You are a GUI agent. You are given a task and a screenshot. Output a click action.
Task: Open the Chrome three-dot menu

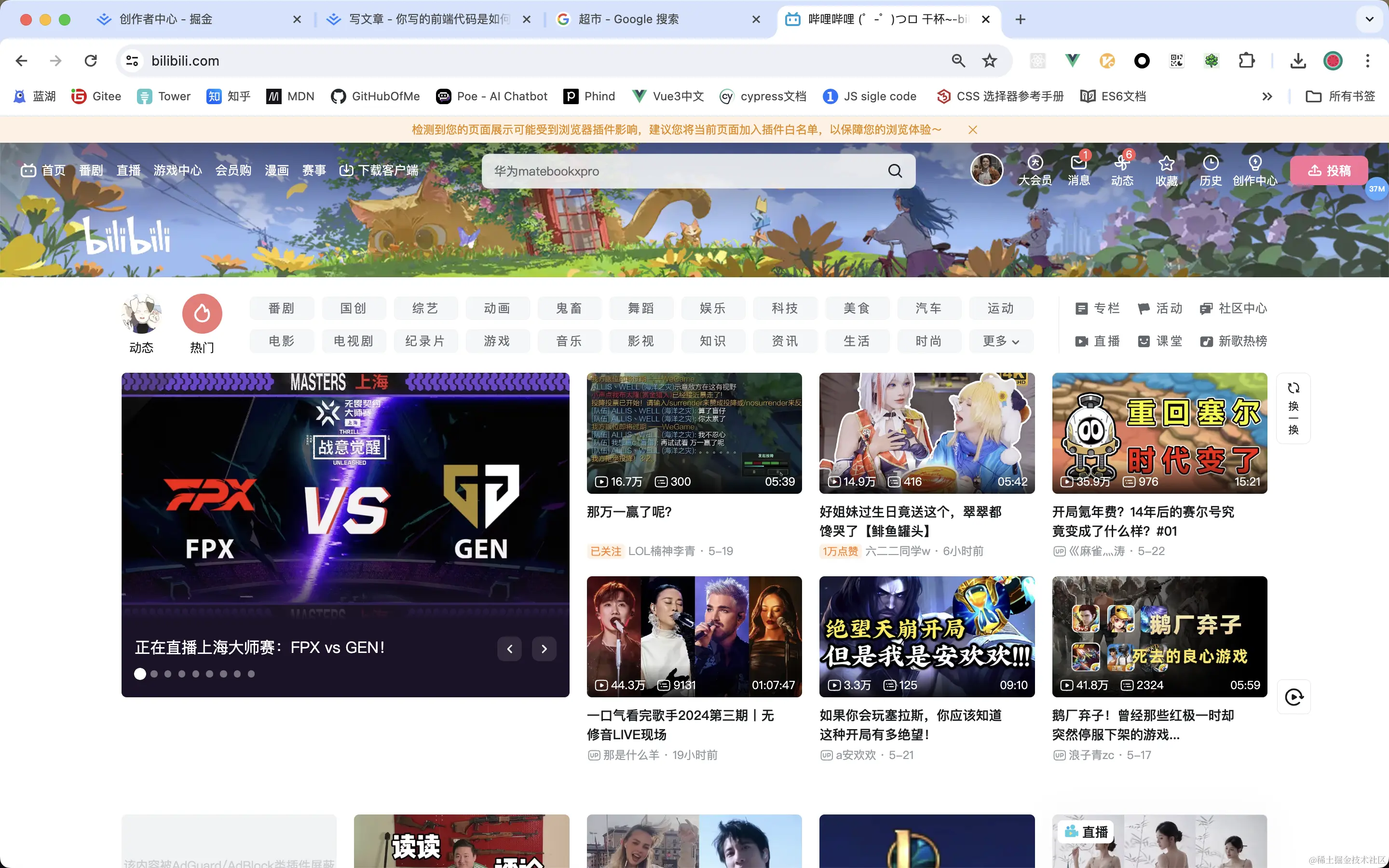click(x=1368, y=61)
